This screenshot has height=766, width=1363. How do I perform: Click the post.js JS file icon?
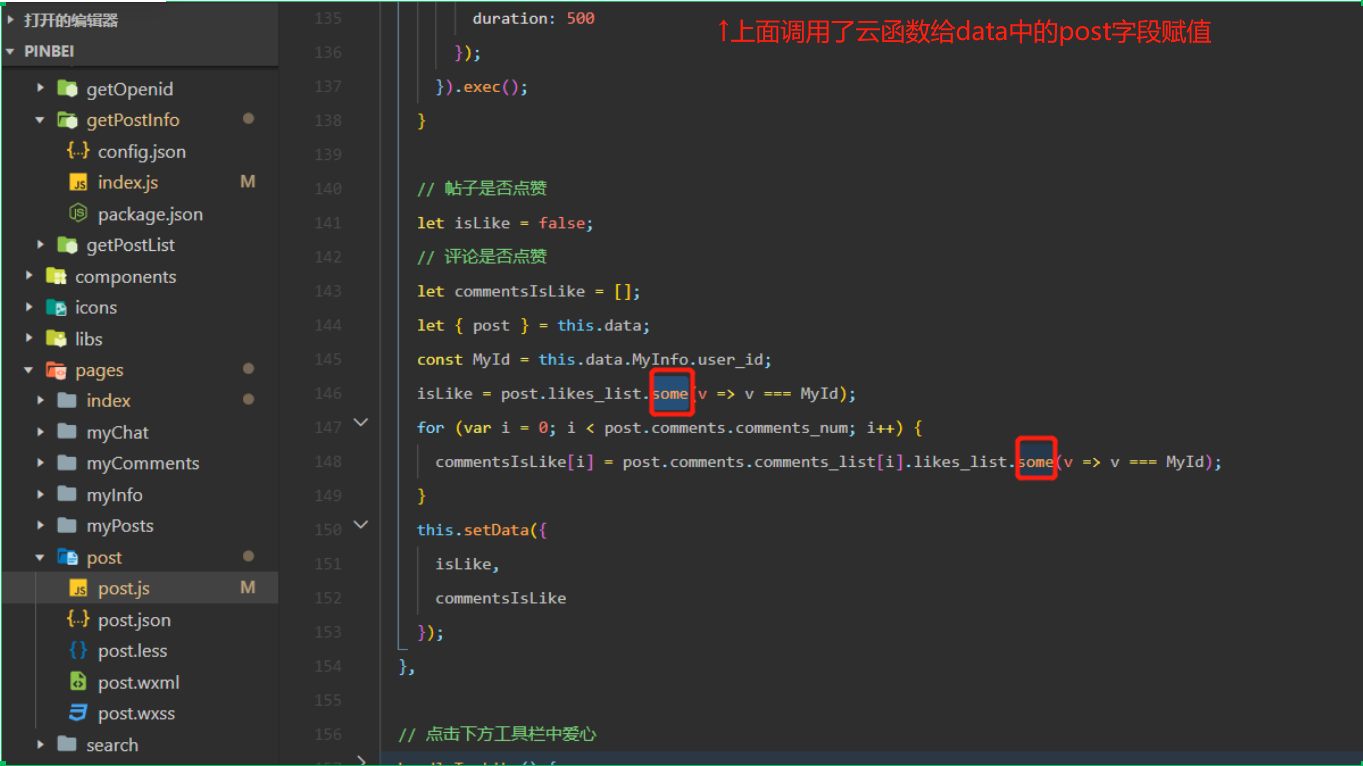point(78,588)
